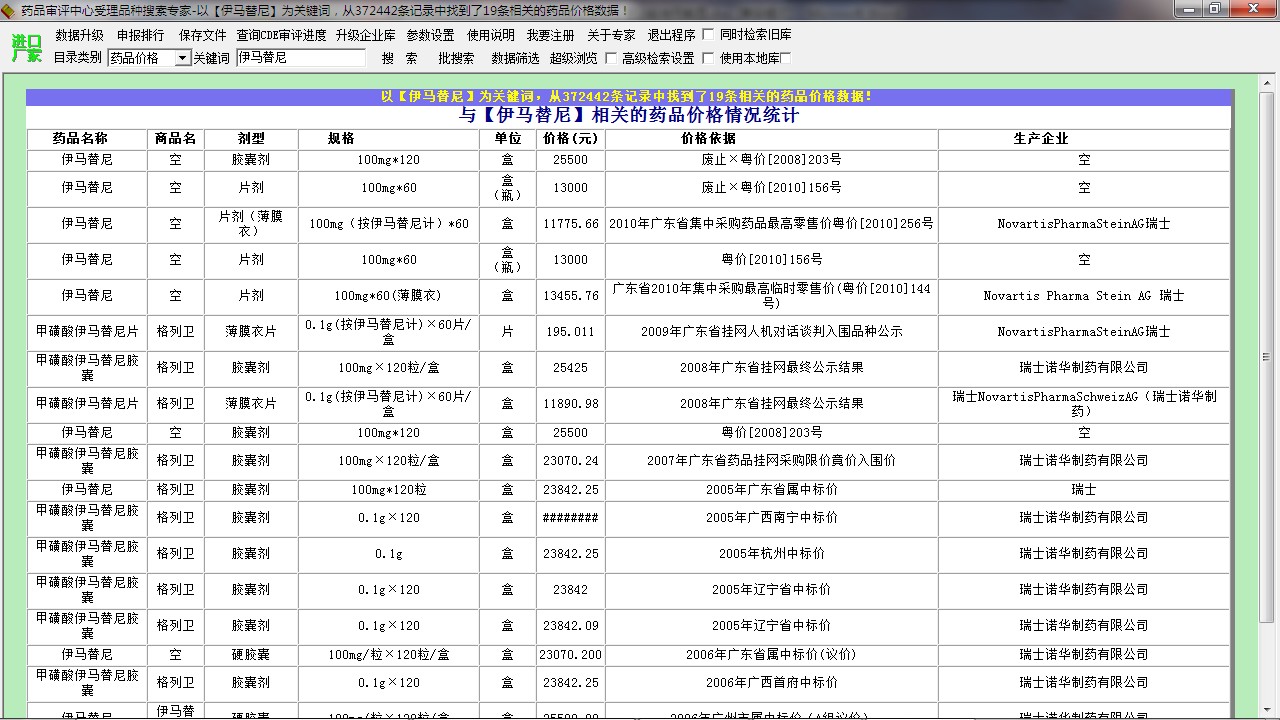The height and width of the screenshot is (720, 1280).
Task: Open the 使用说明 help item
Action: pos(491,35)
